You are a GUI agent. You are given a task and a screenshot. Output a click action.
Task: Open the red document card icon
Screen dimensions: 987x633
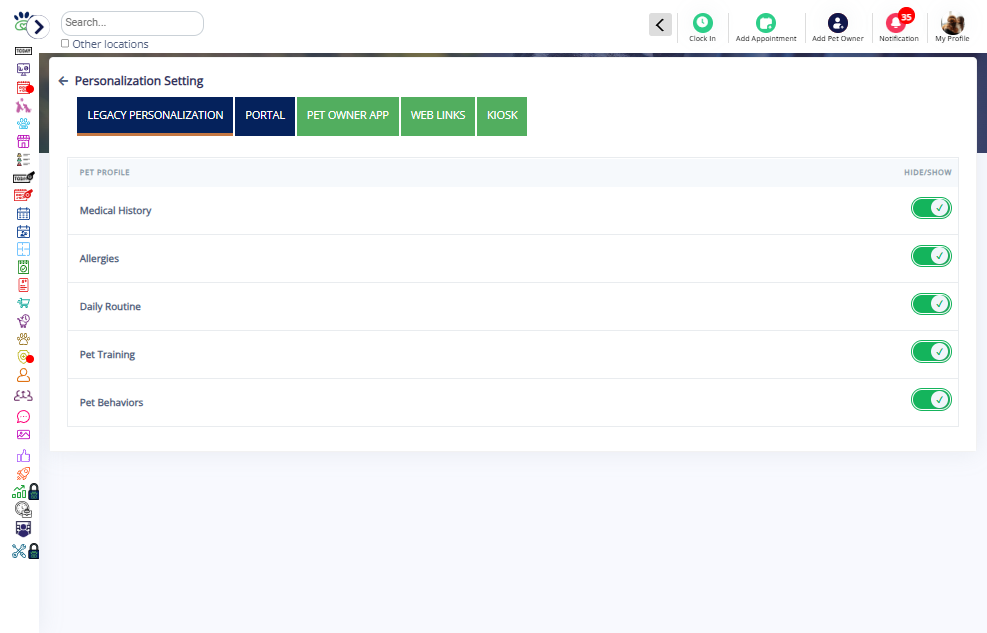coord(23,285)
